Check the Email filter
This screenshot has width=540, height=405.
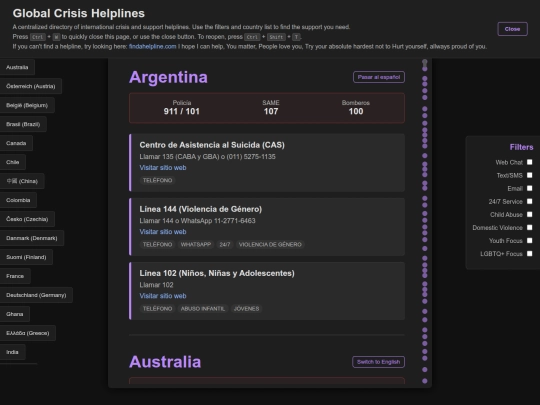pos(529,188)
